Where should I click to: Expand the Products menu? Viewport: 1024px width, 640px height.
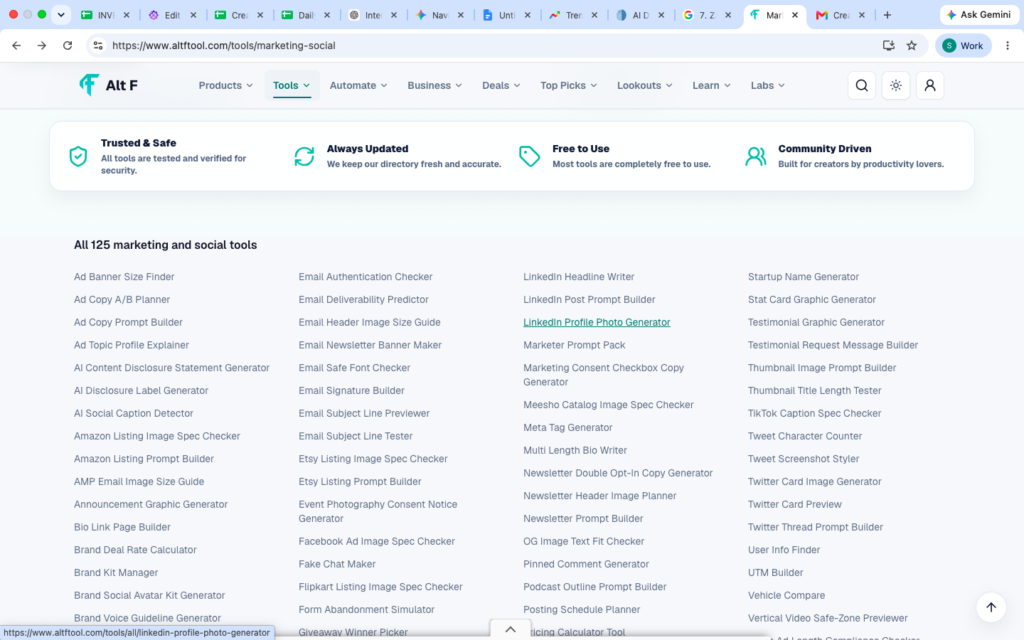(x=225, y=86)
